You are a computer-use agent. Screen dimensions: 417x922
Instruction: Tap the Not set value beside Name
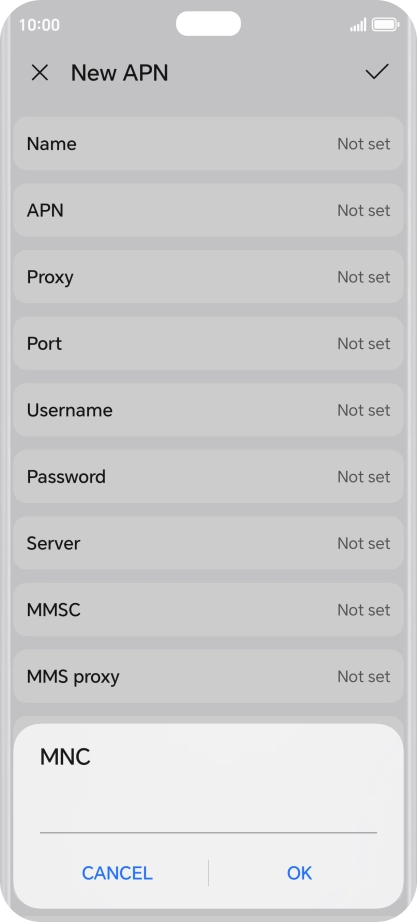[363, 143]
